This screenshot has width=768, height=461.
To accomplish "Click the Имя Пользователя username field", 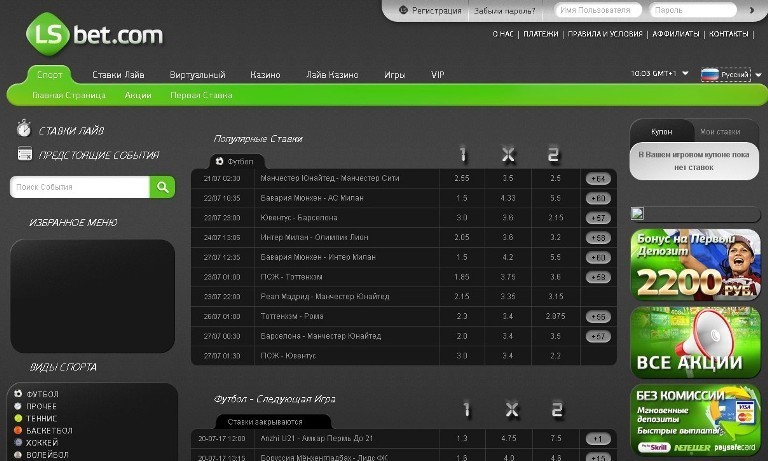I will click(598, 10).
